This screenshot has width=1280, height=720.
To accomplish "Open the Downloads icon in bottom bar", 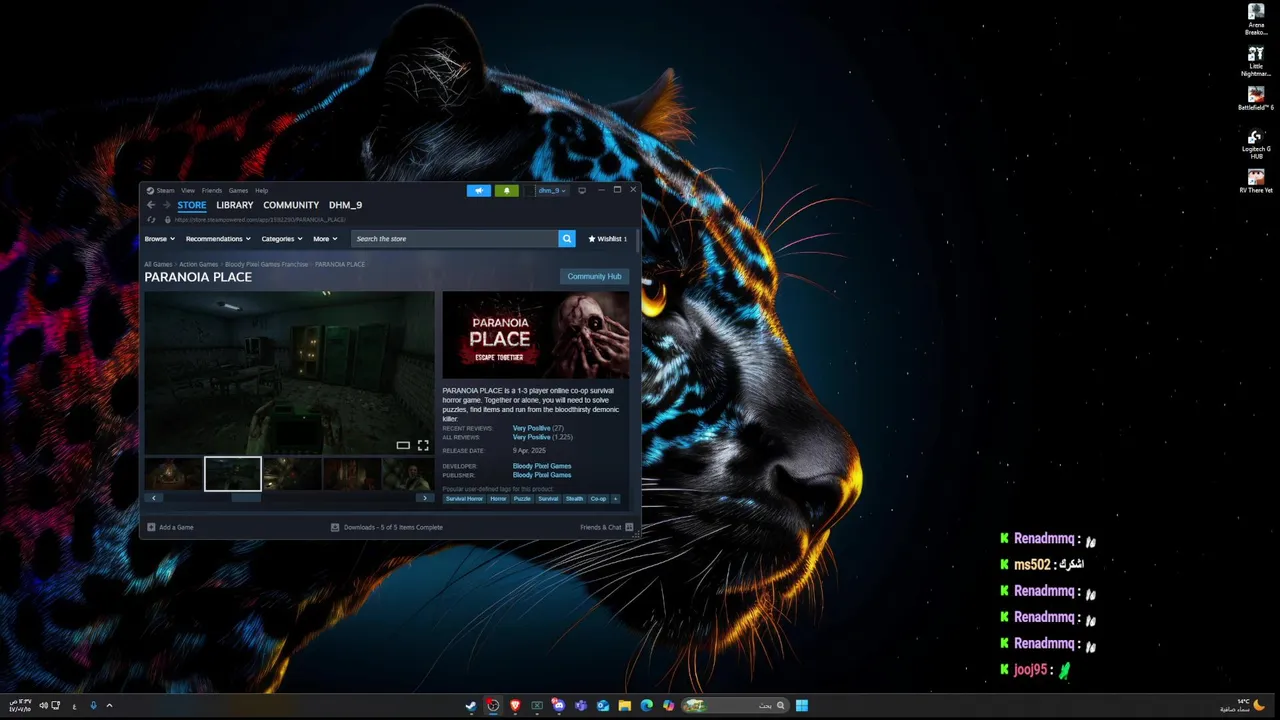I will tap(335, 527).
